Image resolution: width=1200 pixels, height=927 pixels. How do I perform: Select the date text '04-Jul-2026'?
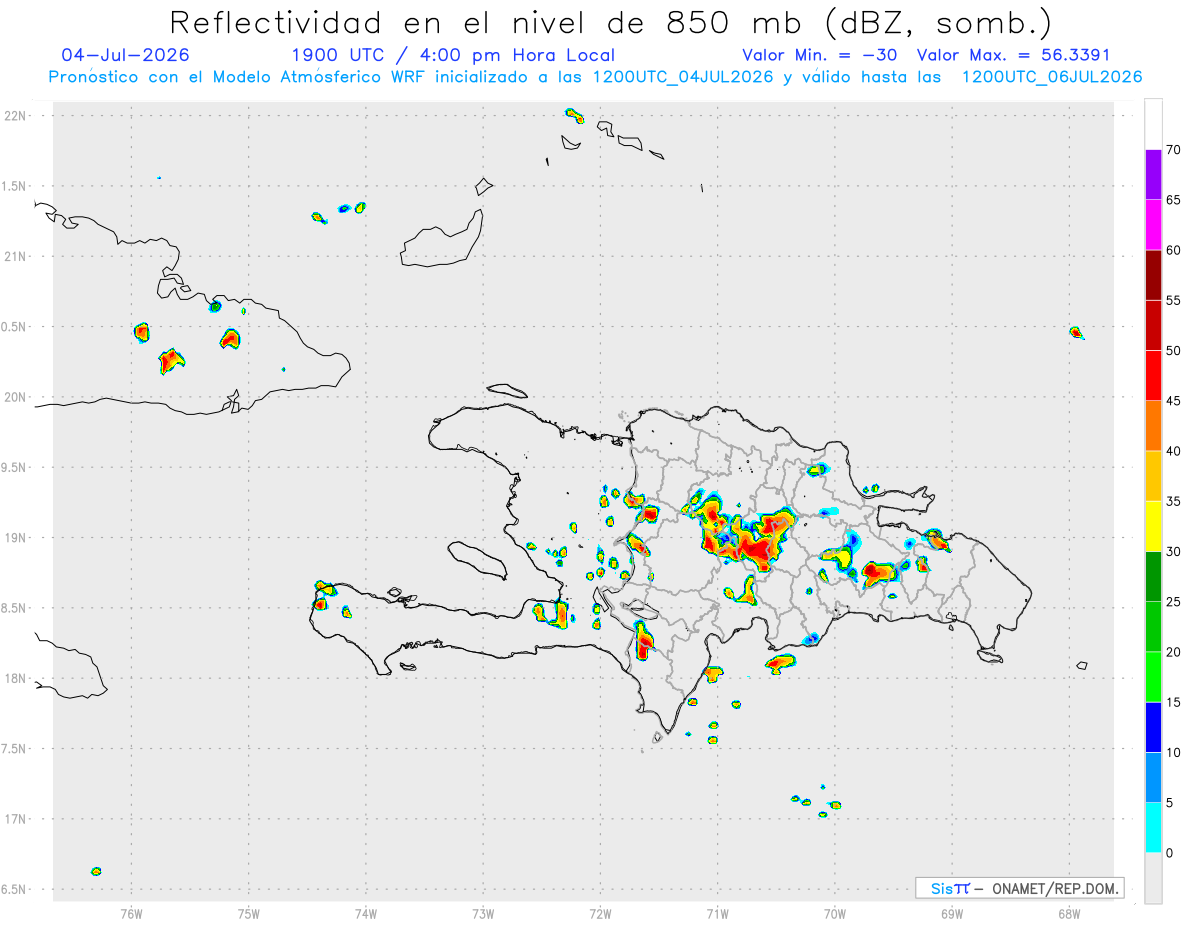pos(125,55)
